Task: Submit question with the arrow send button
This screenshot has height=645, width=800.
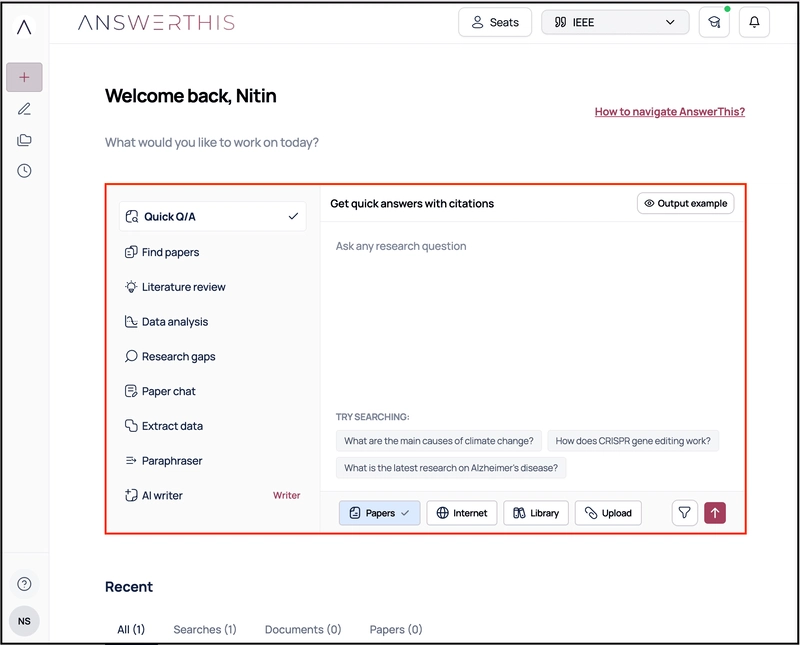Action: pos(715,513)
